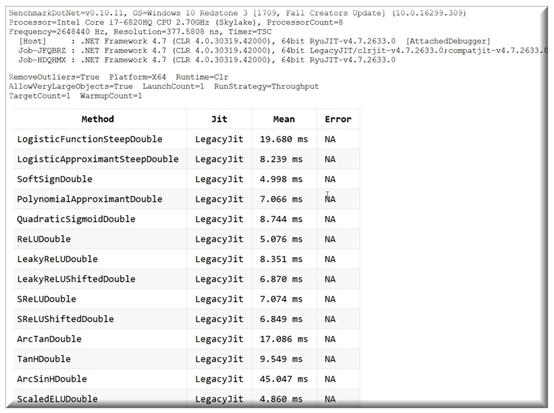554x413 pixels.
Task: Click the Platform=X64 text
Action: (137, 77)
